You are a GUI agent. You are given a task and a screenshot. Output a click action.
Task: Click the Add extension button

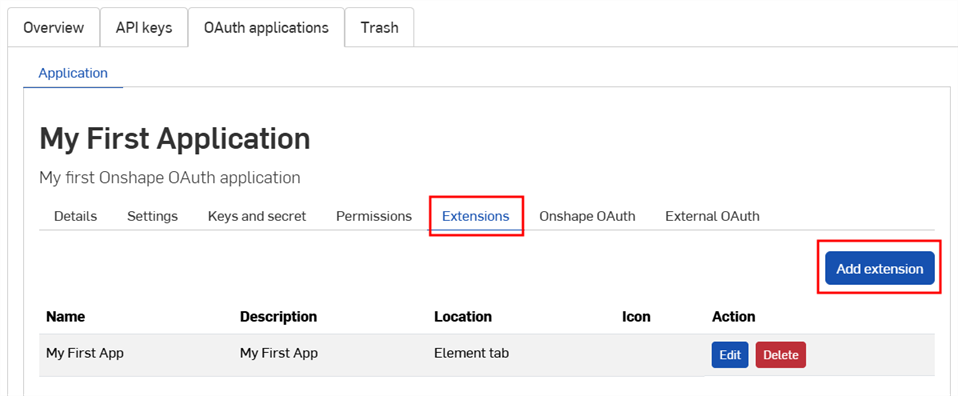880,268
